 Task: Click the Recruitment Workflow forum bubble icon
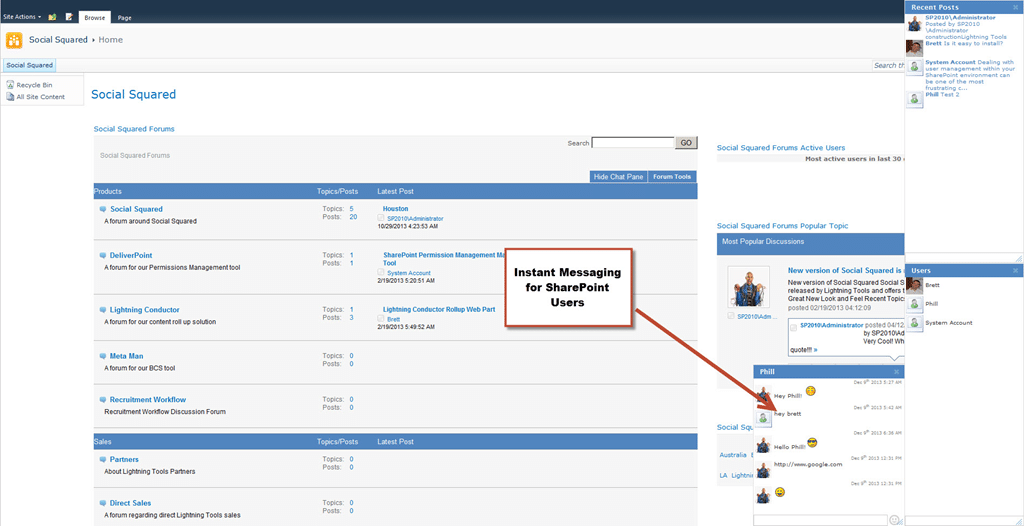[x=103, y=399]
